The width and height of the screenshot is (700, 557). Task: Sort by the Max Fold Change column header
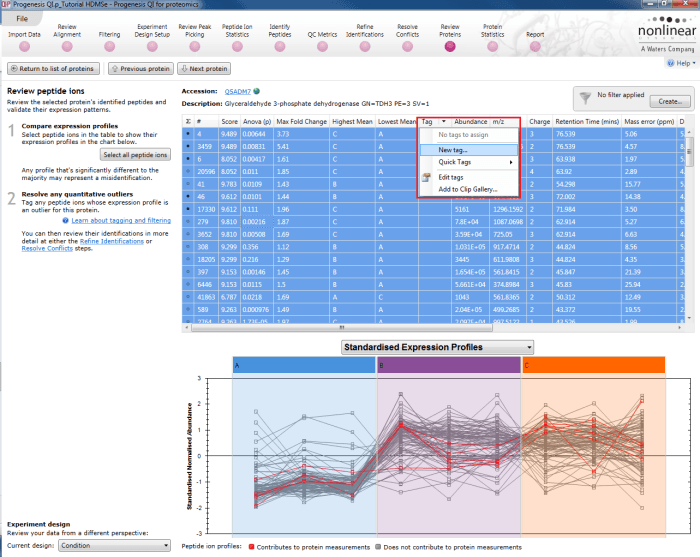point(301,121)
